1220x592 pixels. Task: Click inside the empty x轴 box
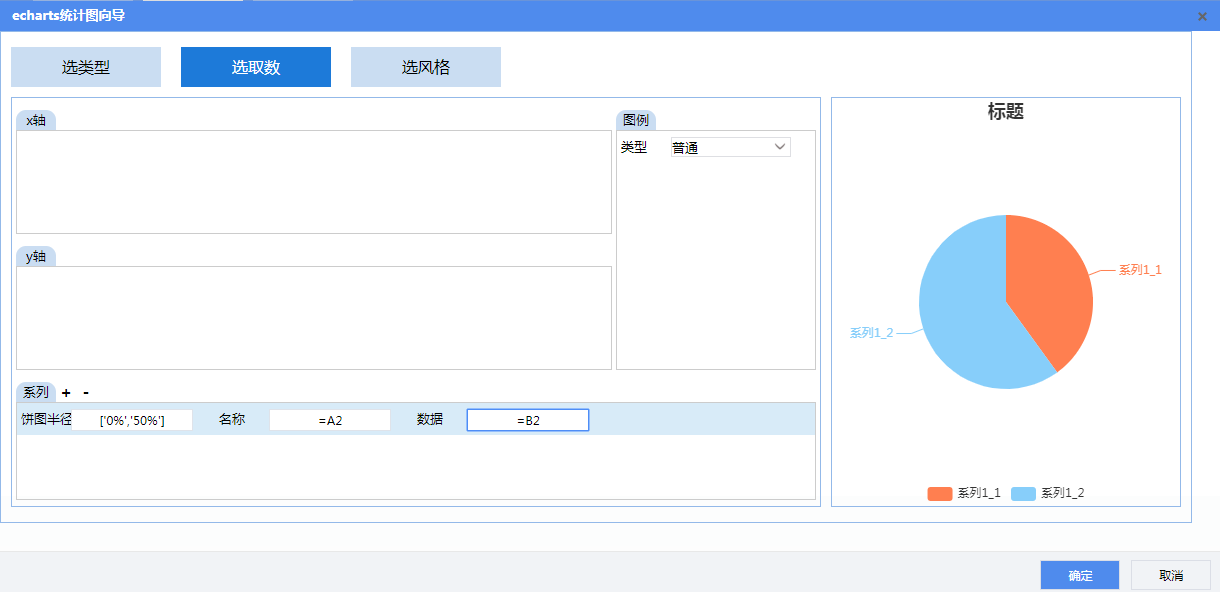[313, 182]
